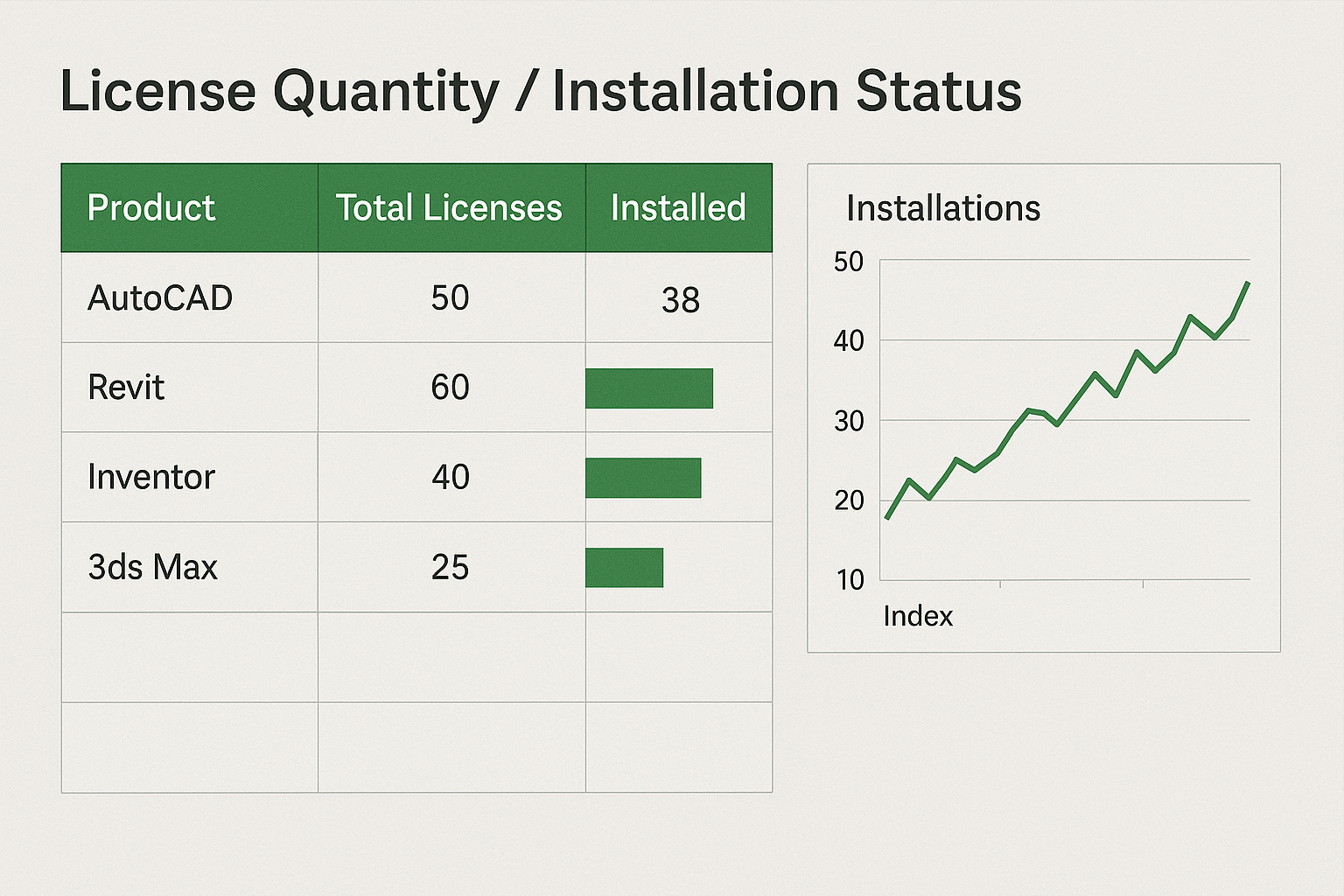Click the chart y-axis label 40

(x=850, y=340)
